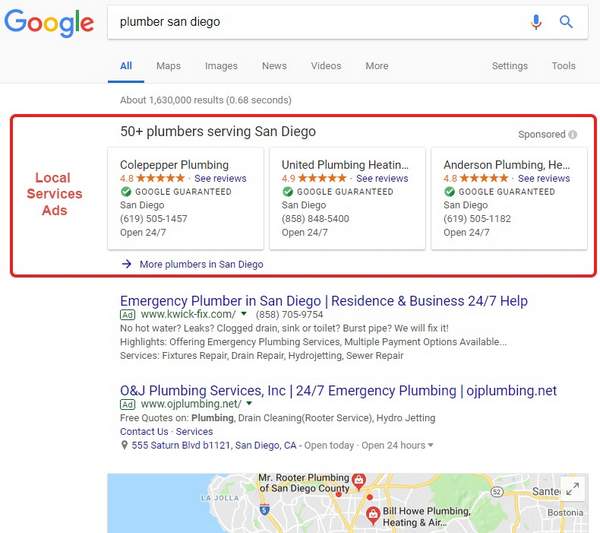
Task: Click Colepepper's Google Guaranteed green badge
Action: (x=126, y=191)
